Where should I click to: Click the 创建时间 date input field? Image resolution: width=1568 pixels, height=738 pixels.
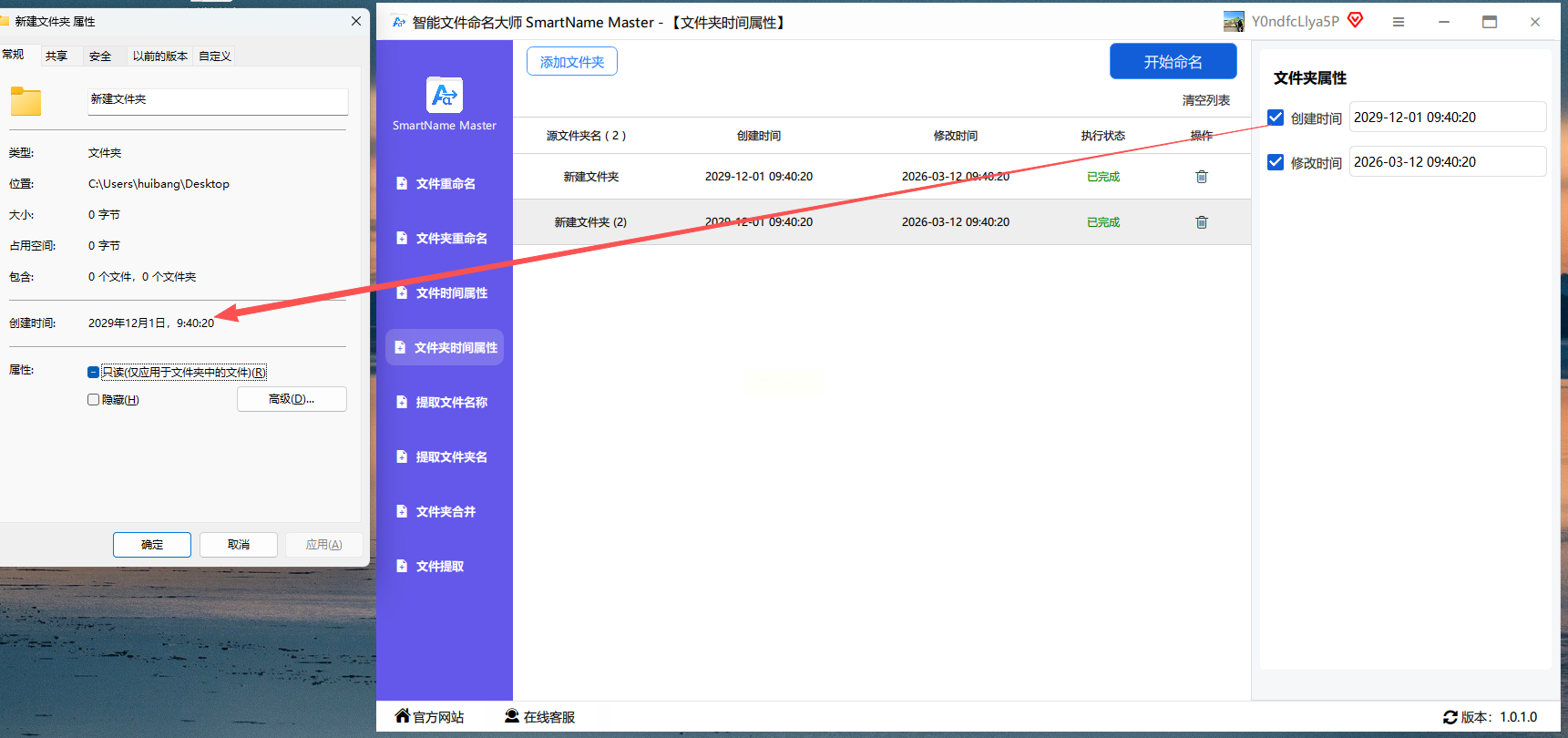click(1446, 118)
